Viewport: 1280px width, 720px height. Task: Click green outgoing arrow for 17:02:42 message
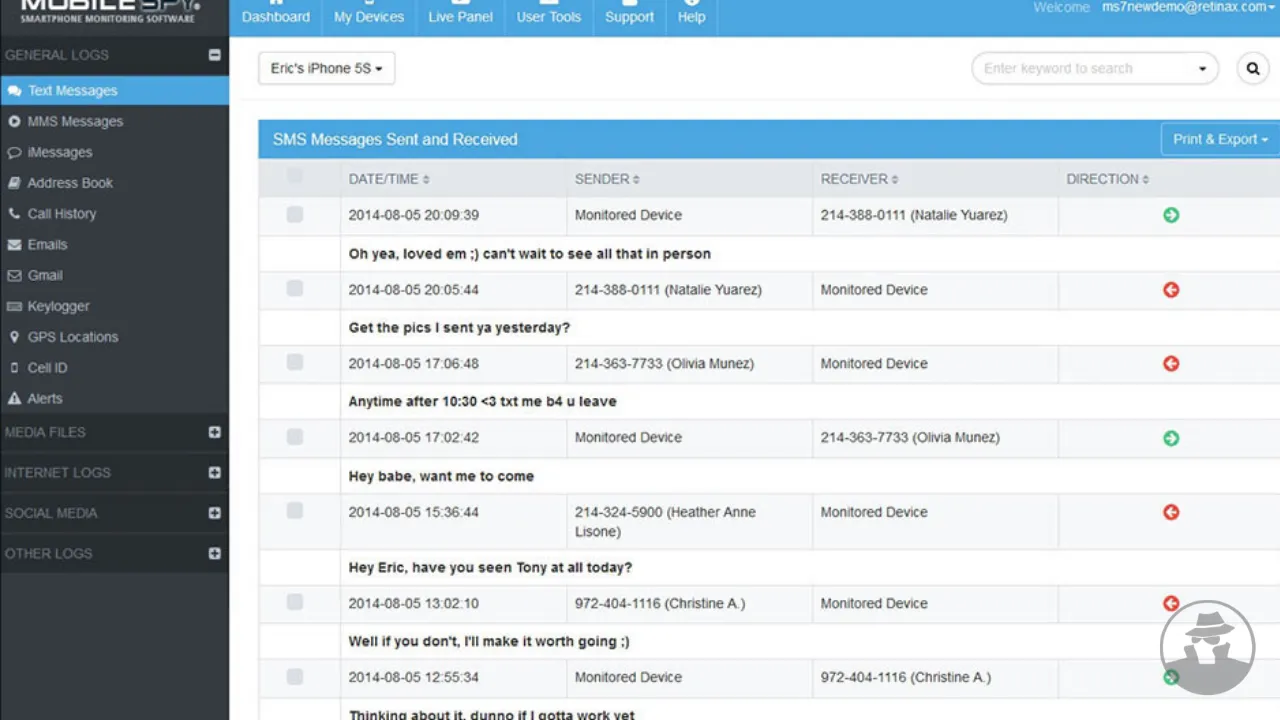click(x=1171, y=438)
